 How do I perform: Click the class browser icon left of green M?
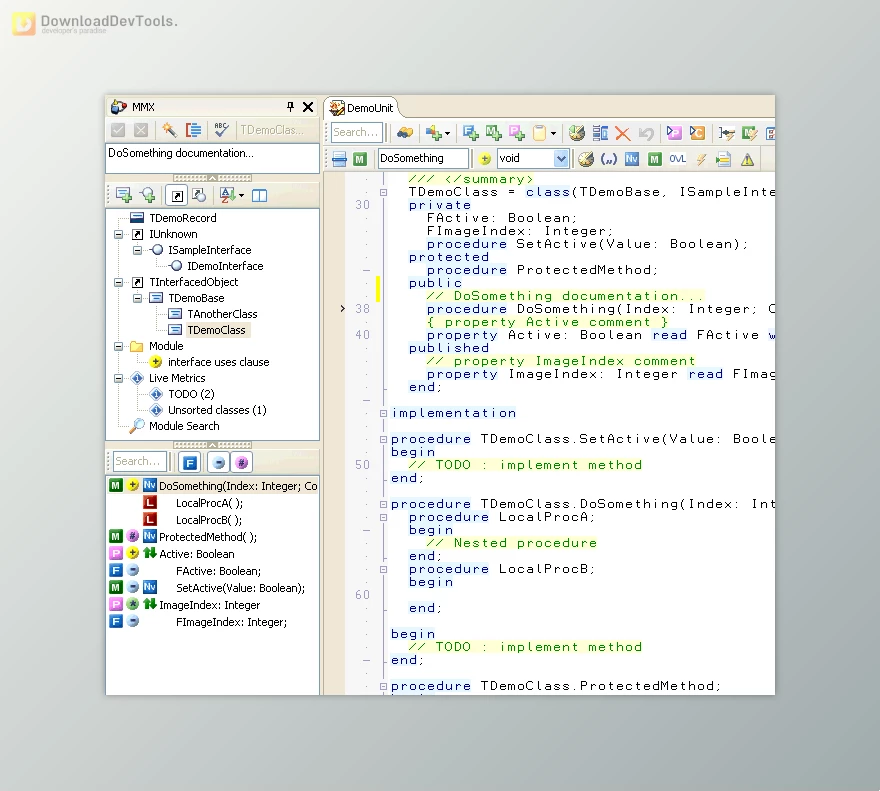pos(339,159)
